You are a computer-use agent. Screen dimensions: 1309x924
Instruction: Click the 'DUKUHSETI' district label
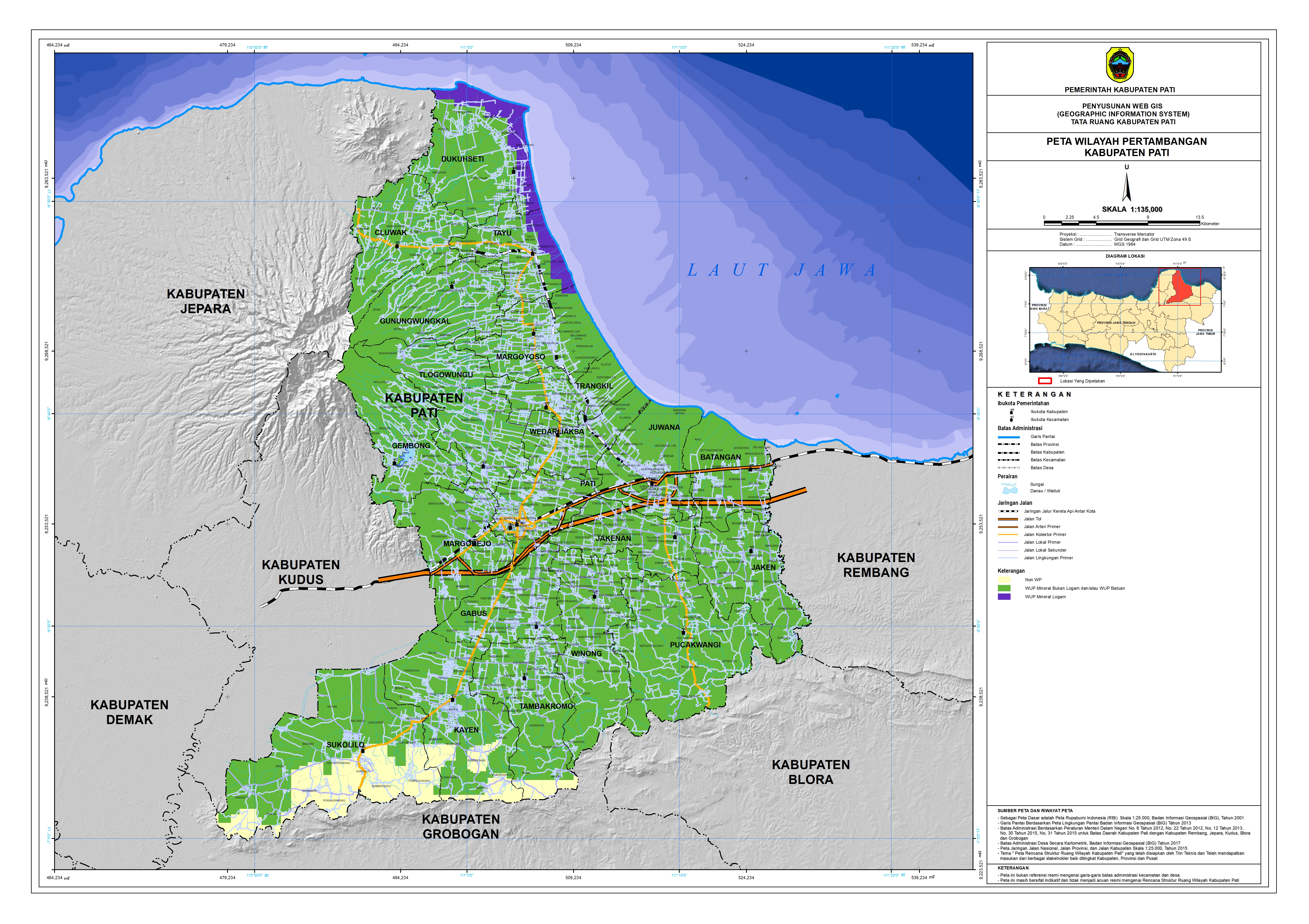click(x=462, y=159)
